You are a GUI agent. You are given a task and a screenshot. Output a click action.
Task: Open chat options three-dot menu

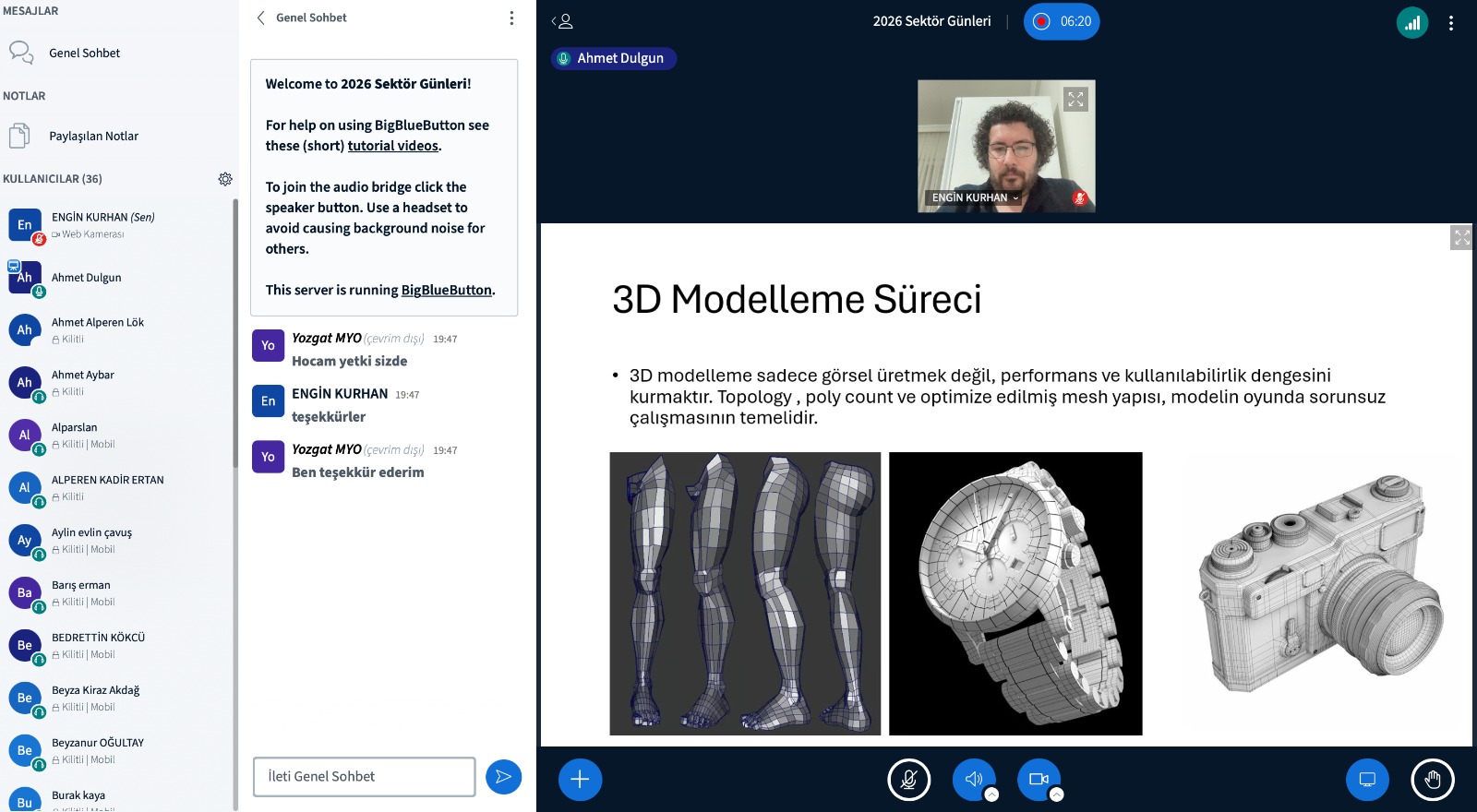(511, 18)
